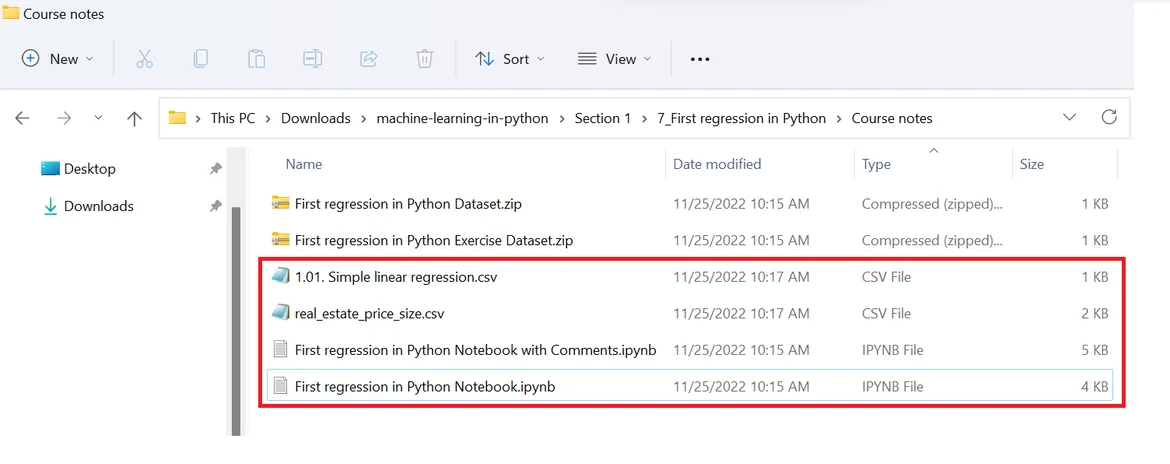This screenshot has height=464, width=1170.
Task: Select Downloads in the navigation pane
Action: pos(98,206)
